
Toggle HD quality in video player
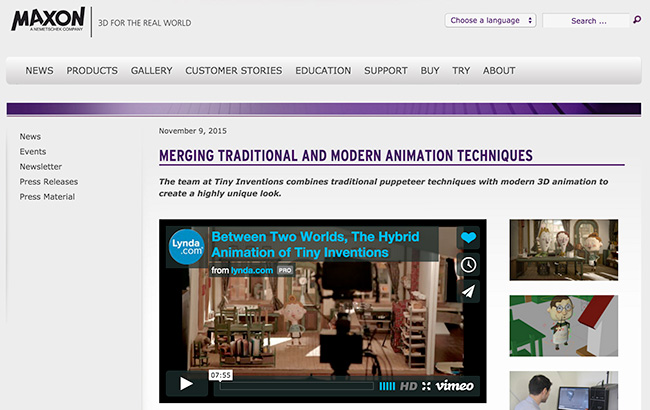click(x=408, y=386)
